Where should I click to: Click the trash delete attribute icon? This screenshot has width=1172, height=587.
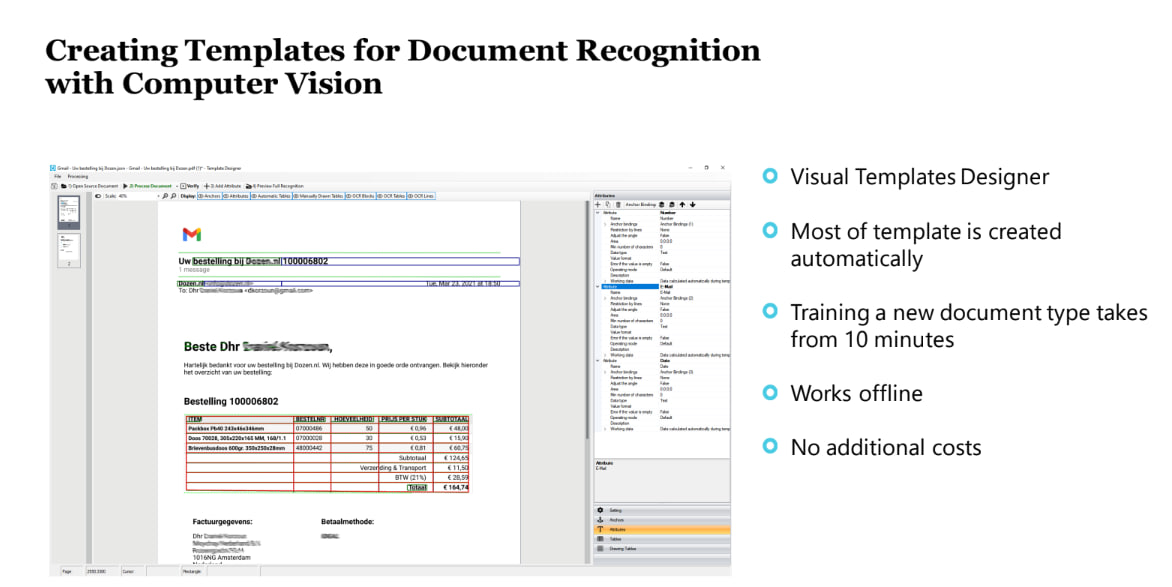pyautogui.click(x=618, y=204)
